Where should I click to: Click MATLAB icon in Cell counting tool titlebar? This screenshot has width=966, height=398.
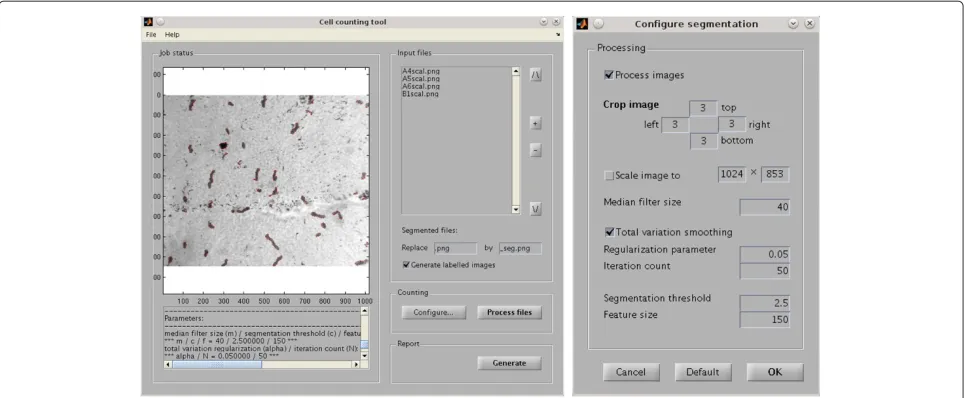coord(148,22)
